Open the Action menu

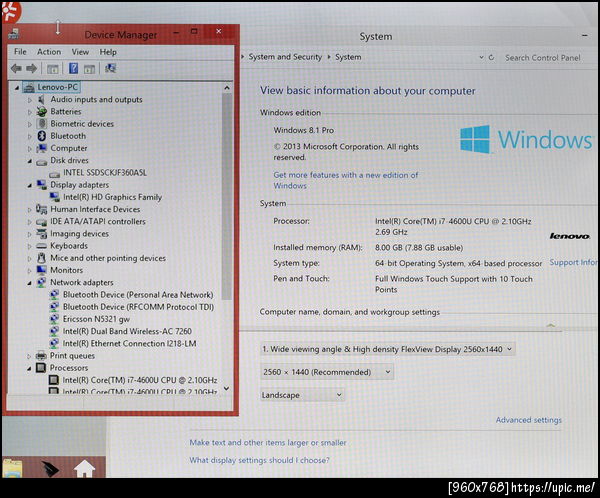coord(49,52)
